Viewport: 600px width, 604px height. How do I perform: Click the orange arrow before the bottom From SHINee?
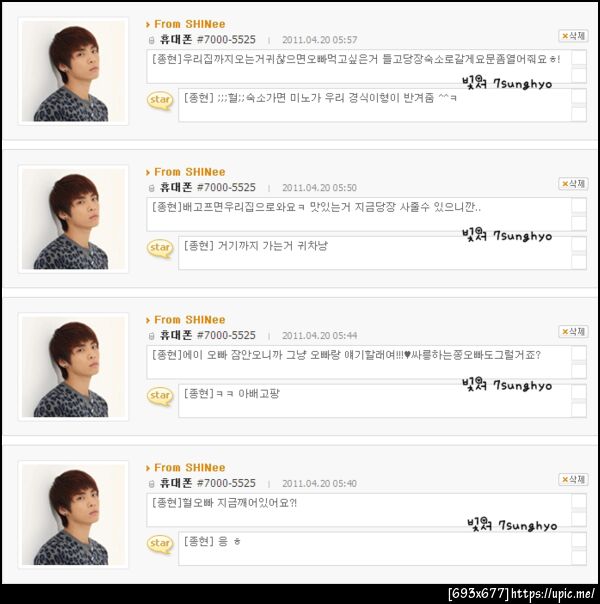[x=148, y=468]
